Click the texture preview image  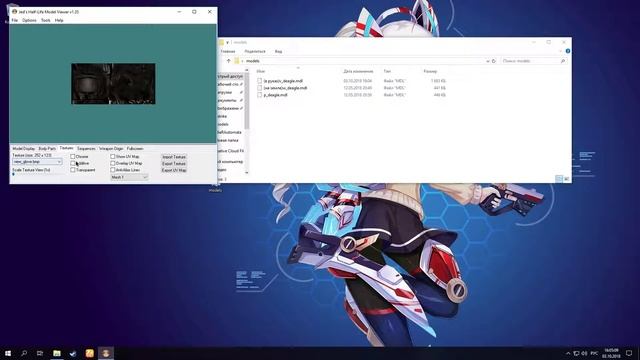click(113, 84)
